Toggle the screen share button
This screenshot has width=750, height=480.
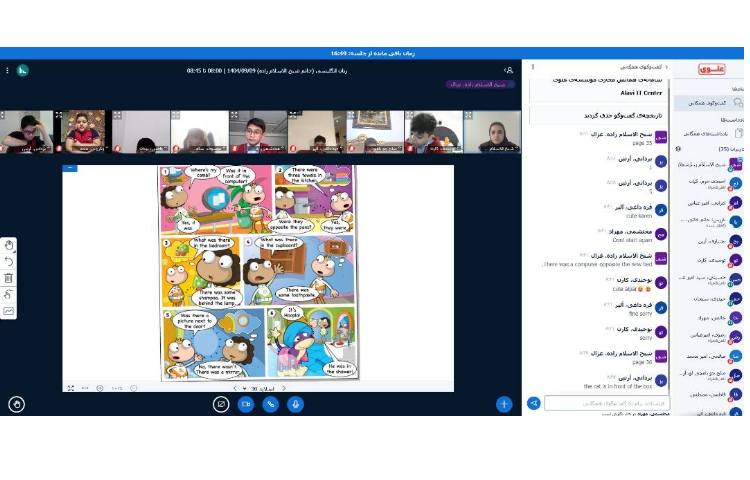221,404
